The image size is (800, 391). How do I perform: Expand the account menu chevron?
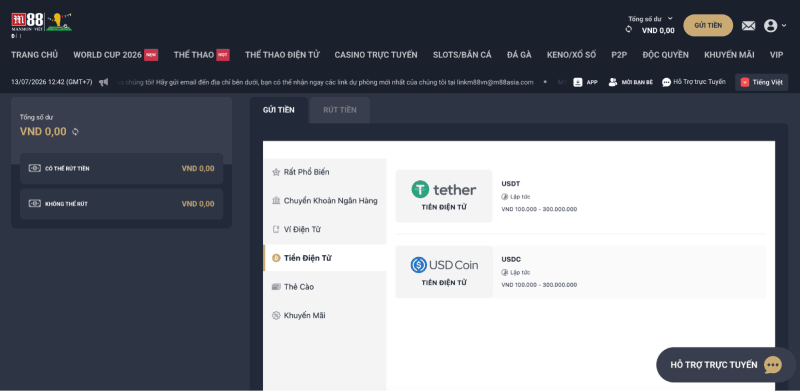tap(784, 26)
